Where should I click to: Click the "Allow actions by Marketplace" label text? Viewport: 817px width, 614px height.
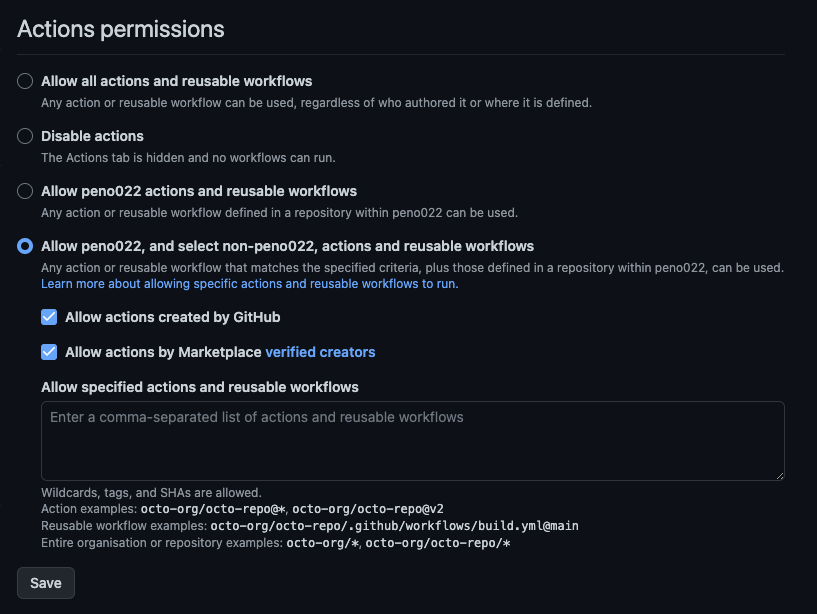(163, 352)
